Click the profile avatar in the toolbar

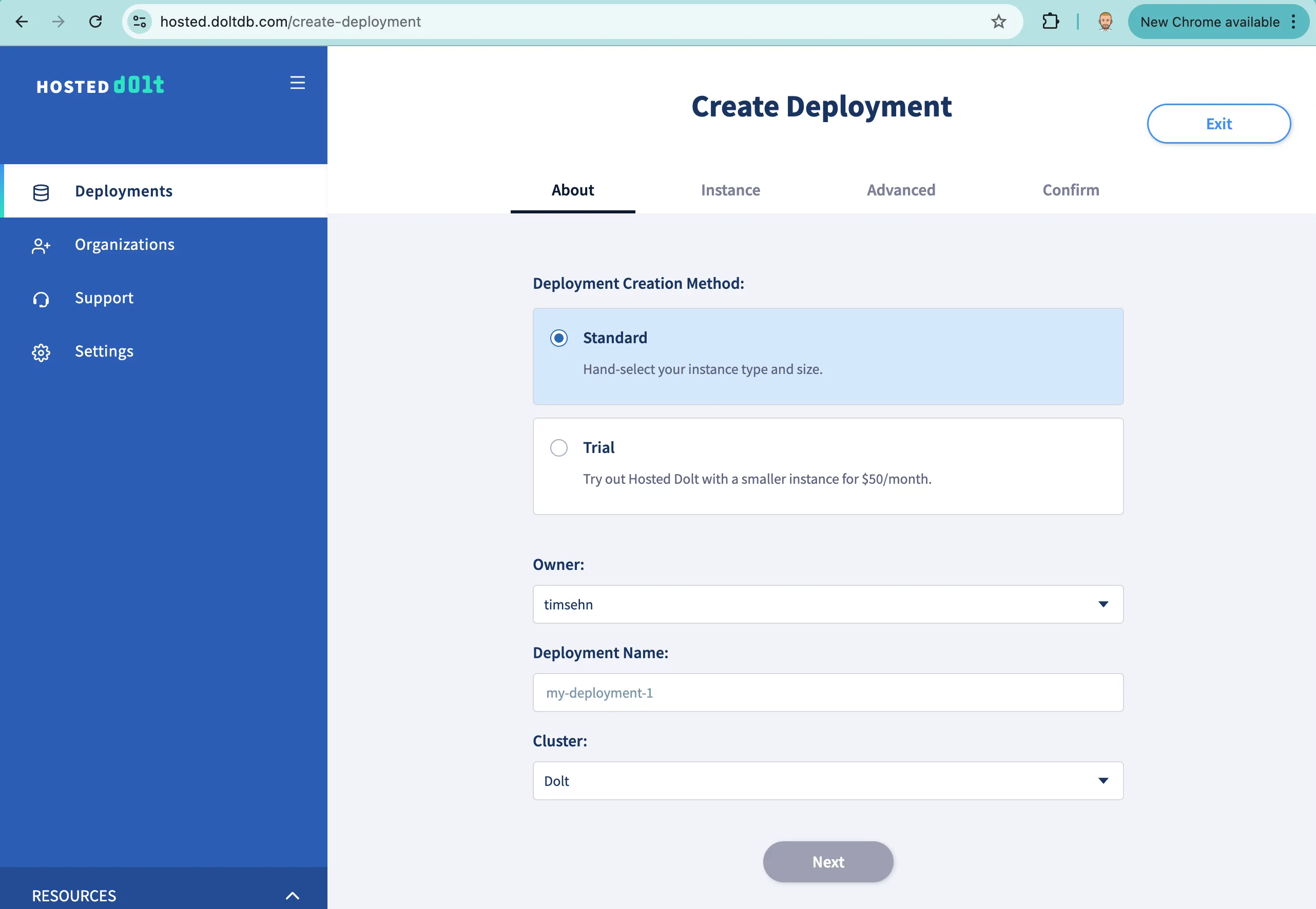(1104, 22)
